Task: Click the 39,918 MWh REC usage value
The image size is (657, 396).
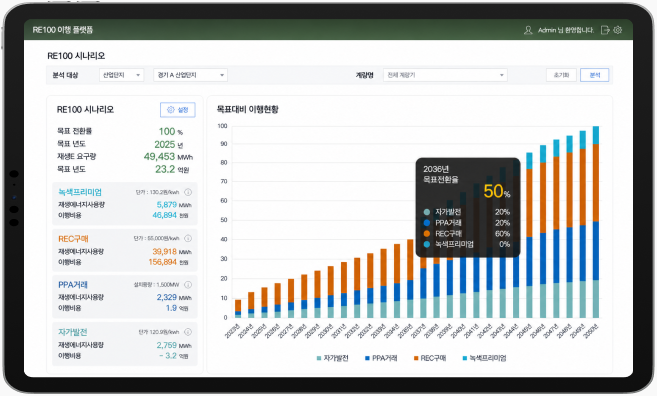Action: click(172, 252)
